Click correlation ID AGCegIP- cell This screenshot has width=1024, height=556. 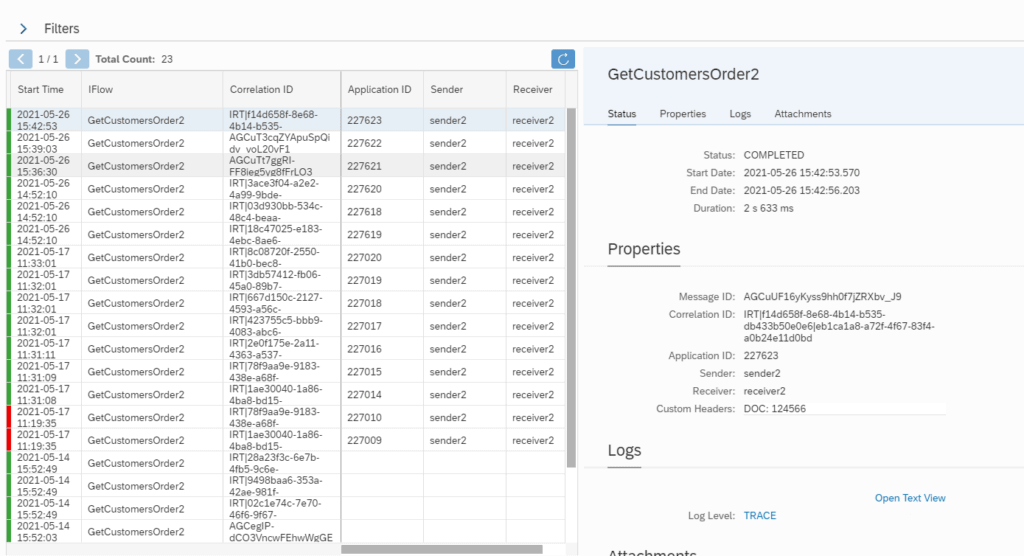pos(281,532)
